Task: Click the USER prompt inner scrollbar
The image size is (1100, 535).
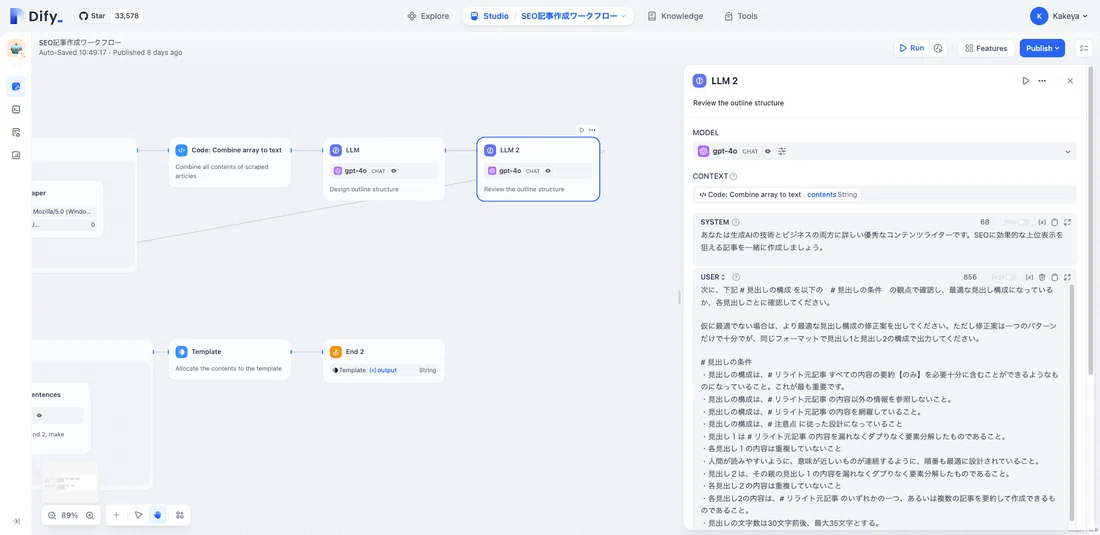Action: pos(1073,402)
